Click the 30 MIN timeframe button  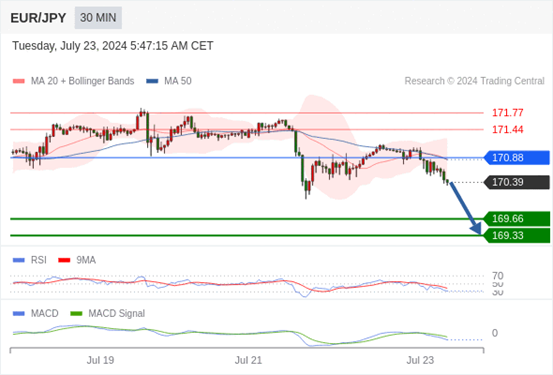pos(98,18)
